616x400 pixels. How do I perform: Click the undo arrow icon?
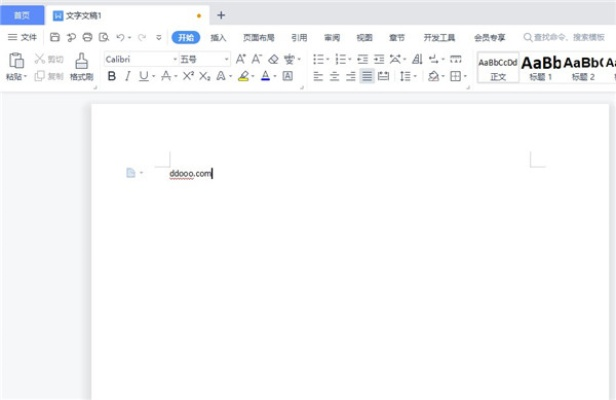(120, 37)
